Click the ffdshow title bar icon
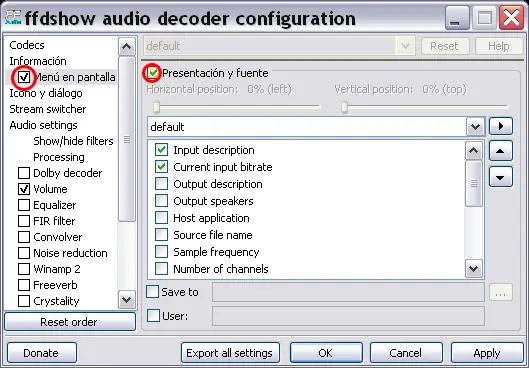Viewport: 529px width, 368px height. (13, 18)
